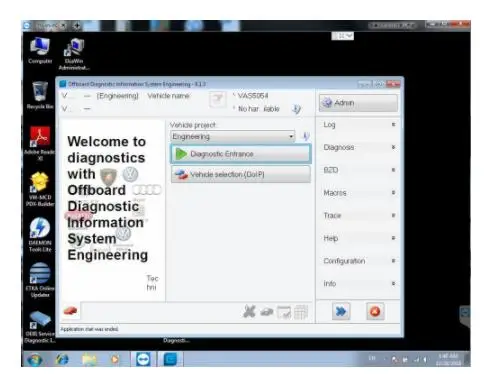Viewport: 487px width, 383px height.
Task: Expand the BZD section
Action: [x=359, y=170]
